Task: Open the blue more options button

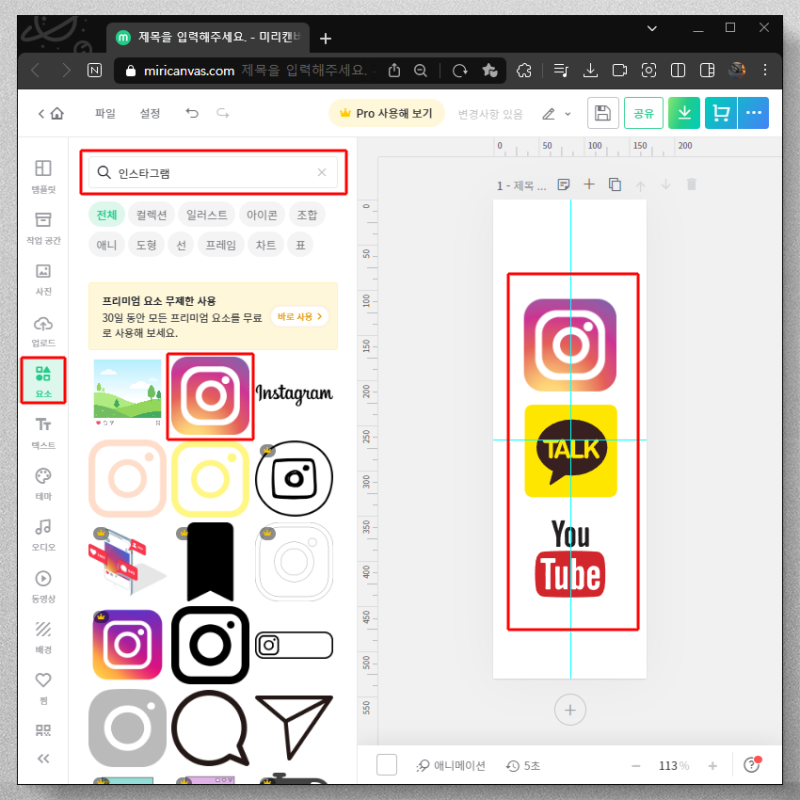Action: pyautogui.click(x=753, y=113)
